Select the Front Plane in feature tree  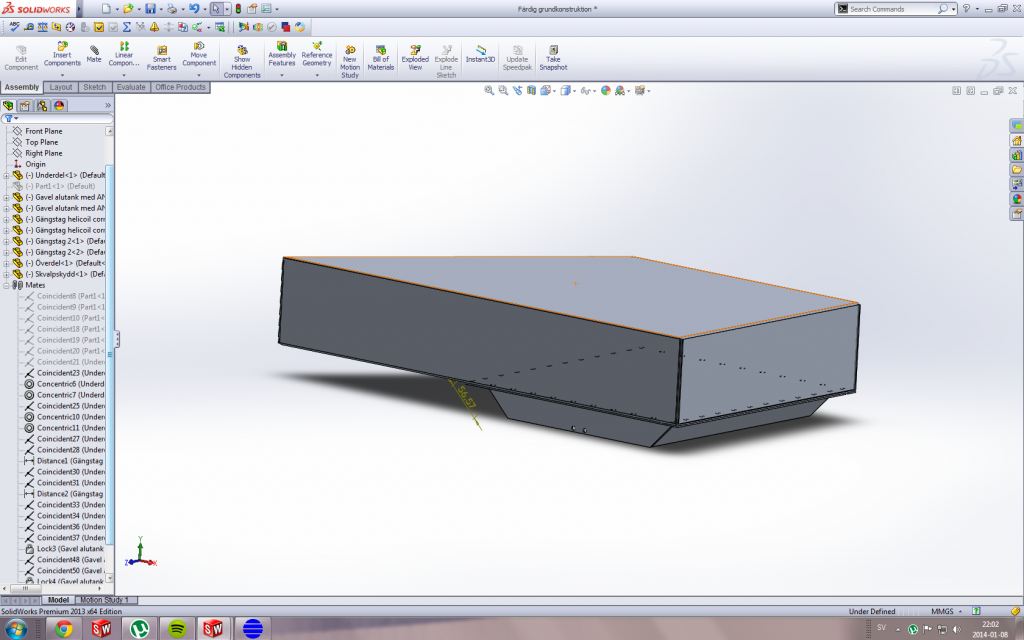click(x=43, y=131)
